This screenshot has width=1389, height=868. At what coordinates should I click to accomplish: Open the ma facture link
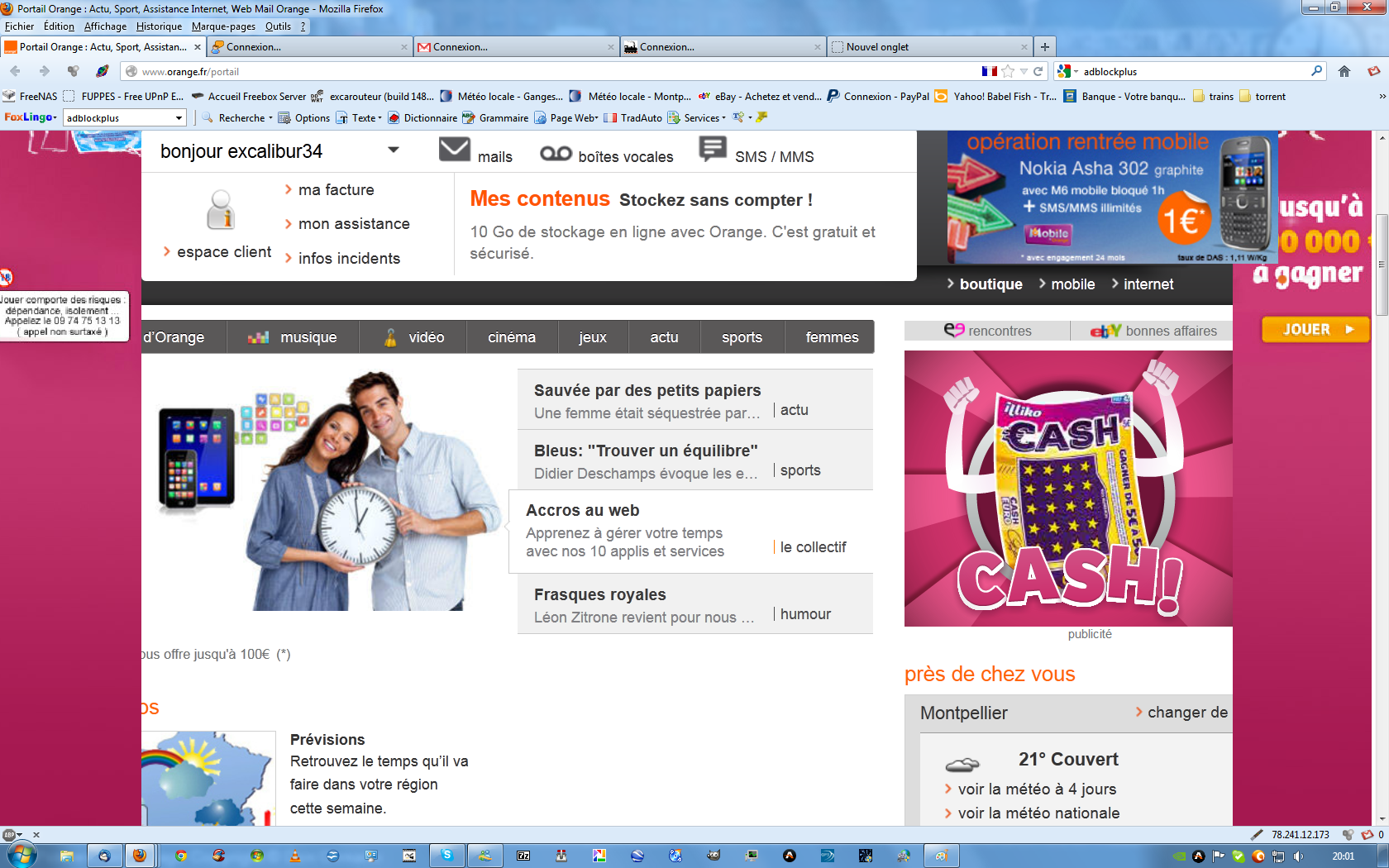[336, 190]
